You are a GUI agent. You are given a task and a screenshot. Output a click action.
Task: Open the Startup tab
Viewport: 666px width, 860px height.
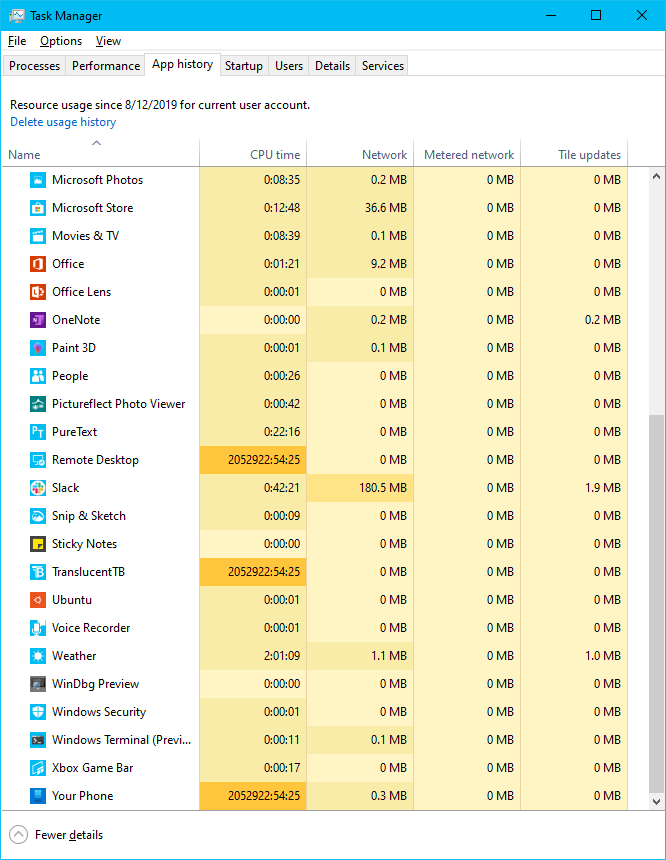[x=244, y=66]
